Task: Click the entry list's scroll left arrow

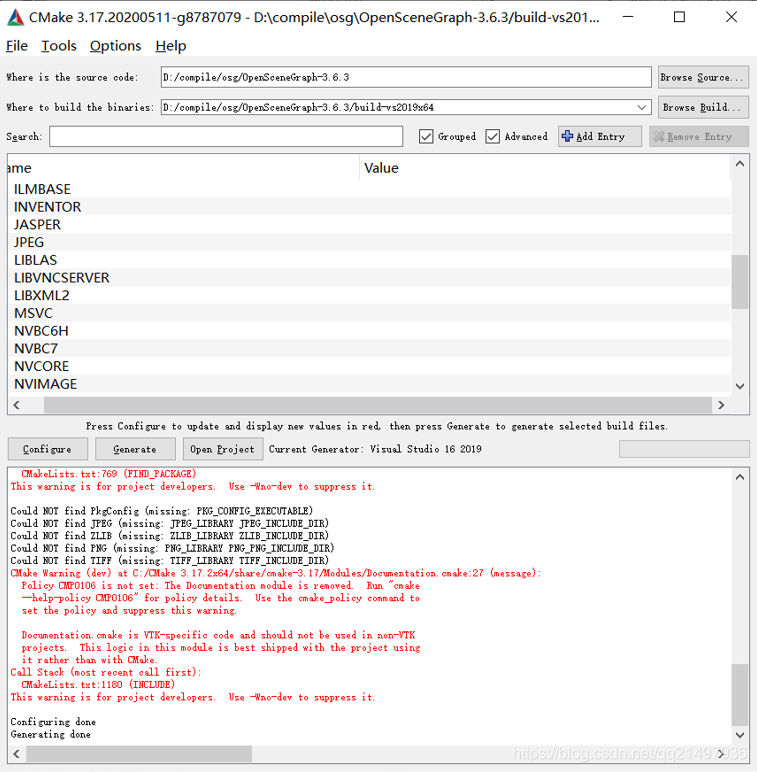Action: click(x=16, y=405)
